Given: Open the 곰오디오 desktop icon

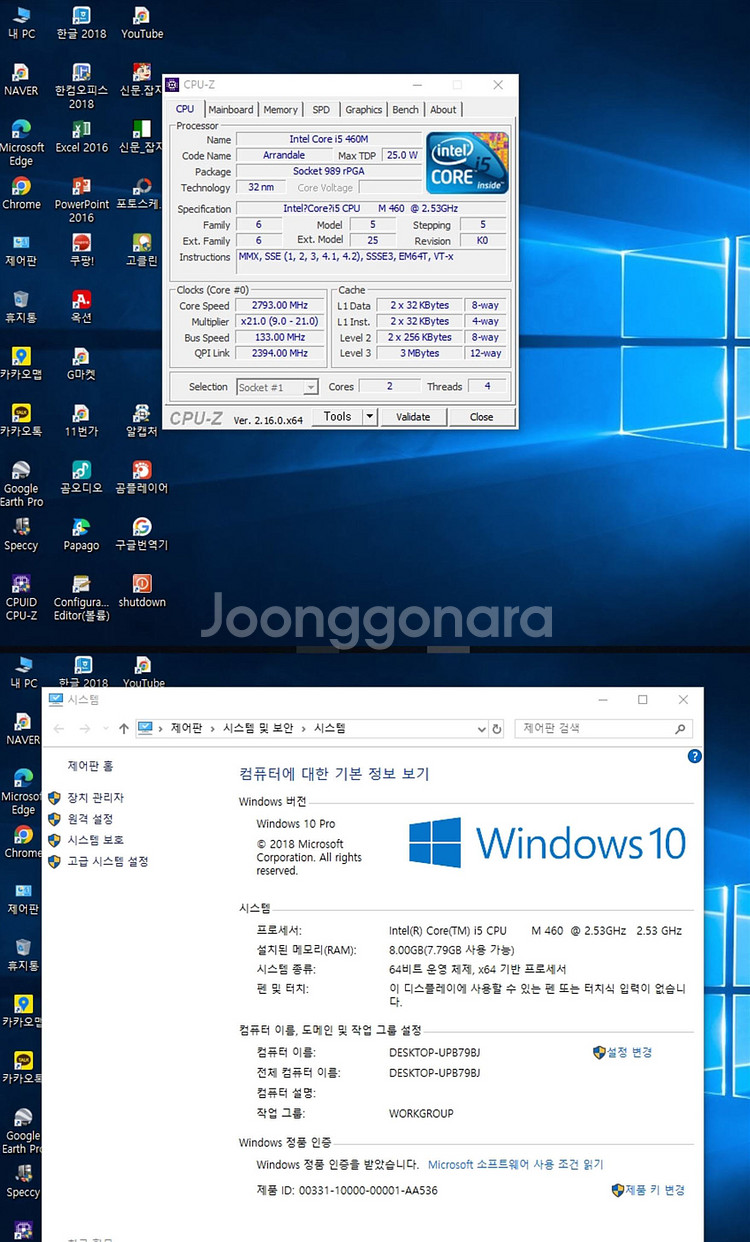Looking at the screenshot, I should (81, 478).
